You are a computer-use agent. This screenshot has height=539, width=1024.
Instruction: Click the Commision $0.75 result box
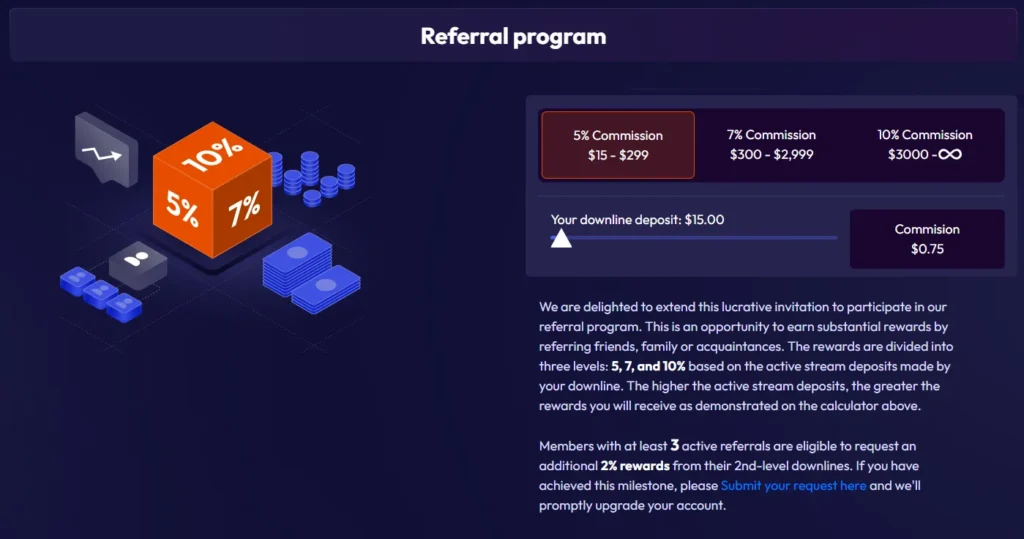927,239
